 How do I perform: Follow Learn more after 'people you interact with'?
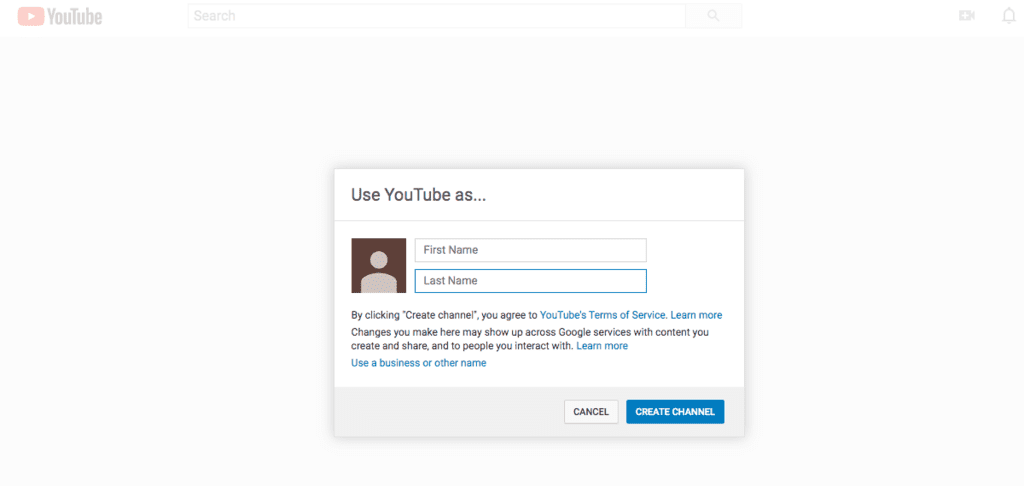tap(602, 346)
